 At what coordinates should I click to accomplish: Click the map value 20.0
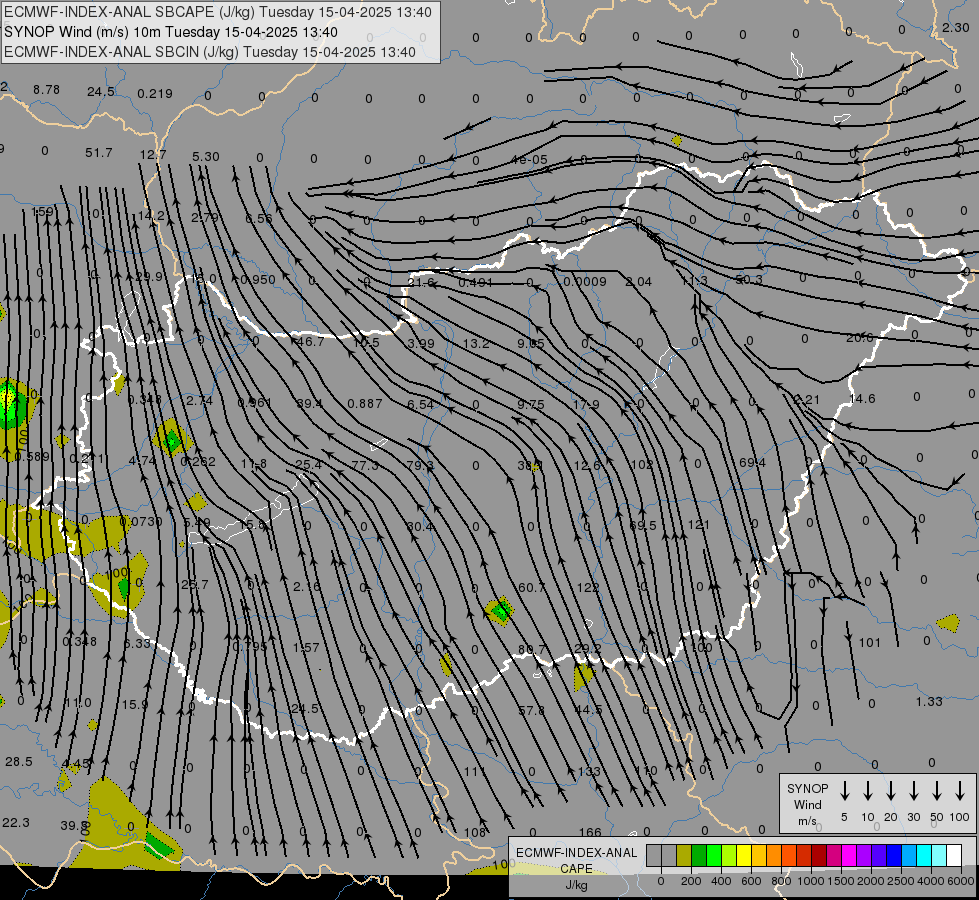tap(860, 338)
